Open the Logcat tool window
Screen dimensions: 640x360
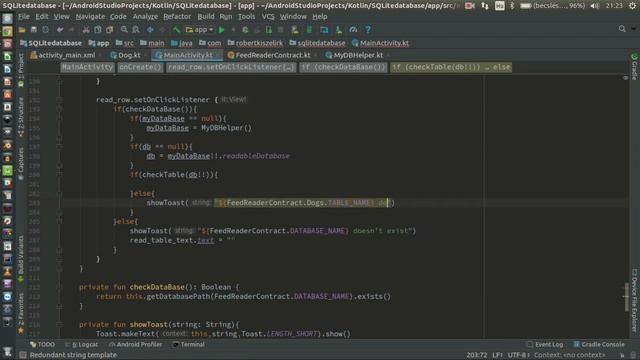(x=82, y=344)
